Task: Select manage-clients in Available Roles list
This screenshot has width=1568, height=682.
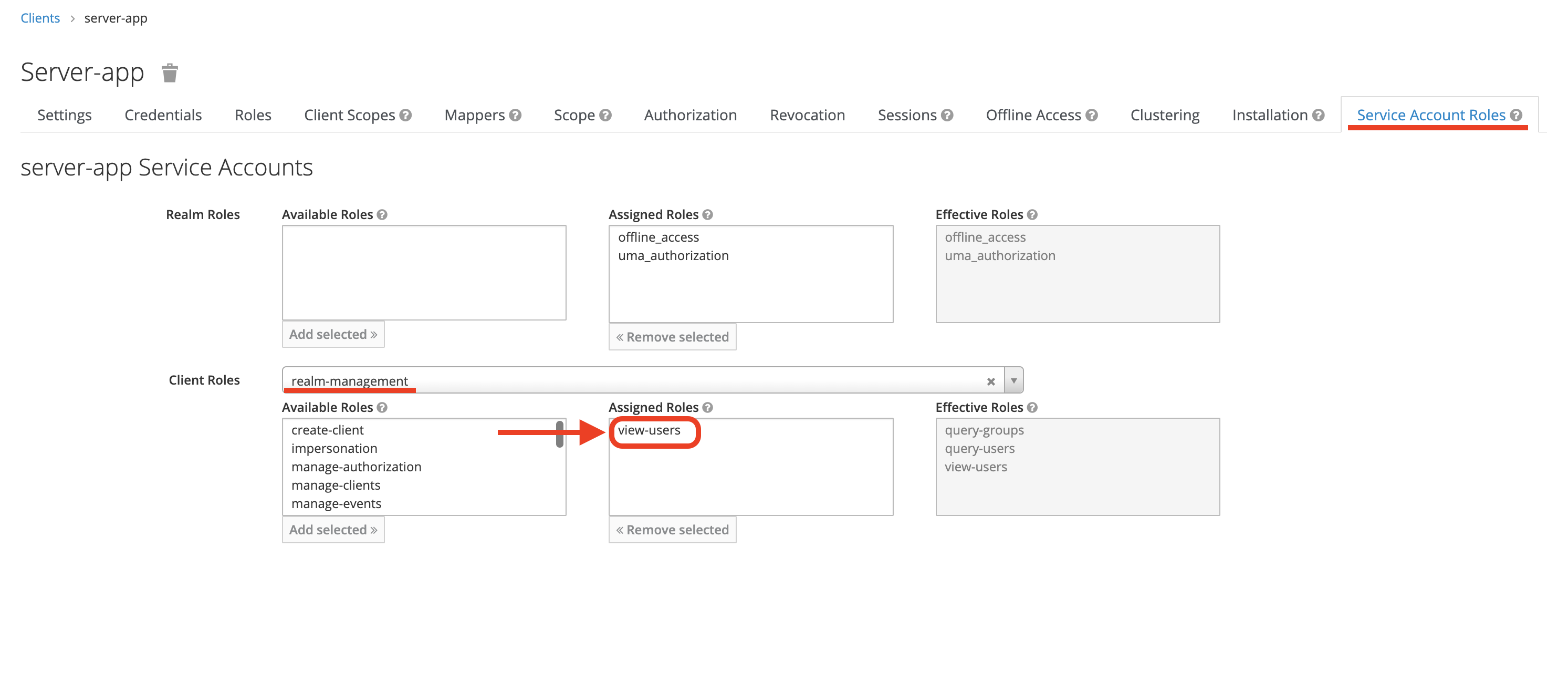Action: click(336, 485)
